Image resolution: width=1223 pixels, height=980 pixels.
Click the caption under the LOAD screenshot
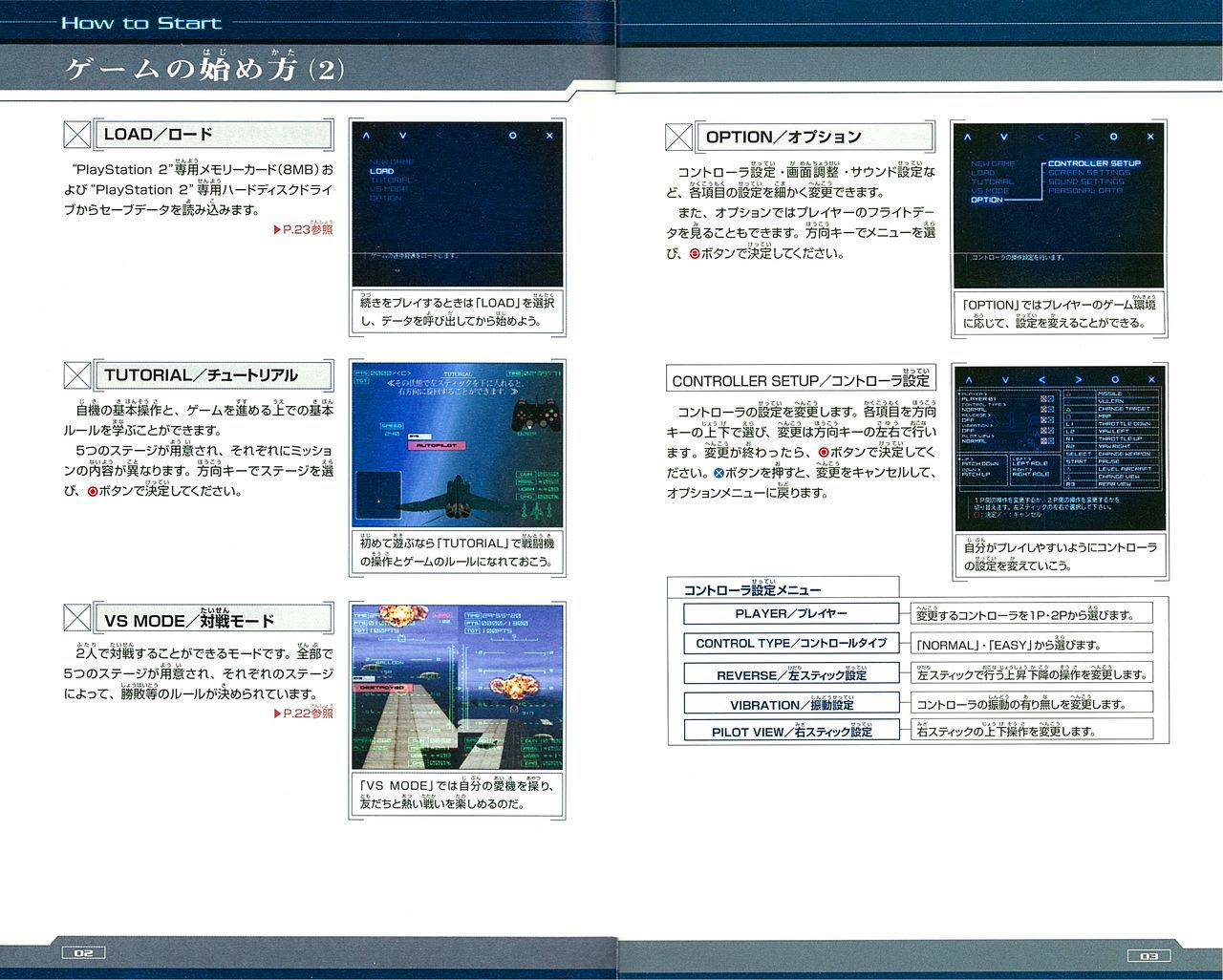click(x=458, y=311)
